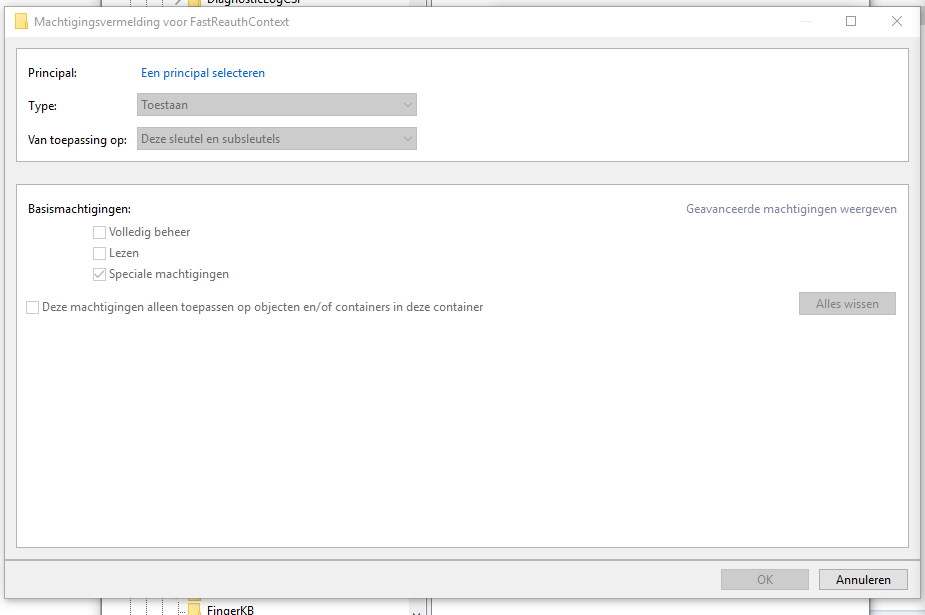Toggle 'Speciale machtigingen' checkbox
Image resolution: width=925 pixels, height=615 pixels.
(x=99, y=275)
